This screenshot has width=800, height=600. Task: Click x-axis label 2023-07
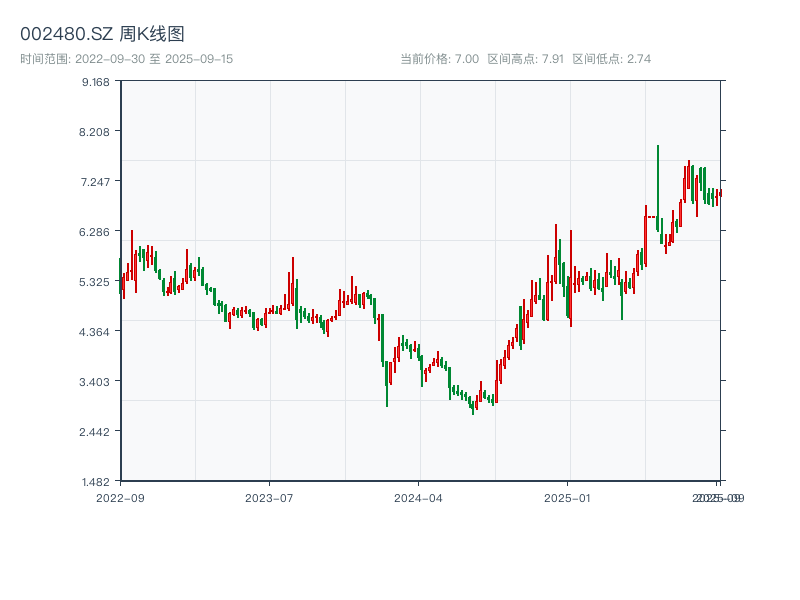click(269, 498)
